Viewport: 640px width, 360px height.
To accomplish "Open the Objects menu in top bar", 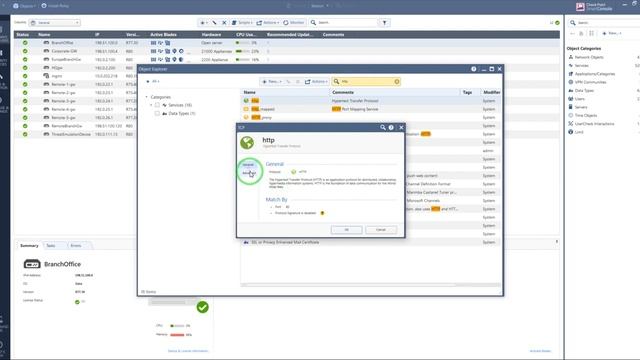I will (x=24, y=6).
